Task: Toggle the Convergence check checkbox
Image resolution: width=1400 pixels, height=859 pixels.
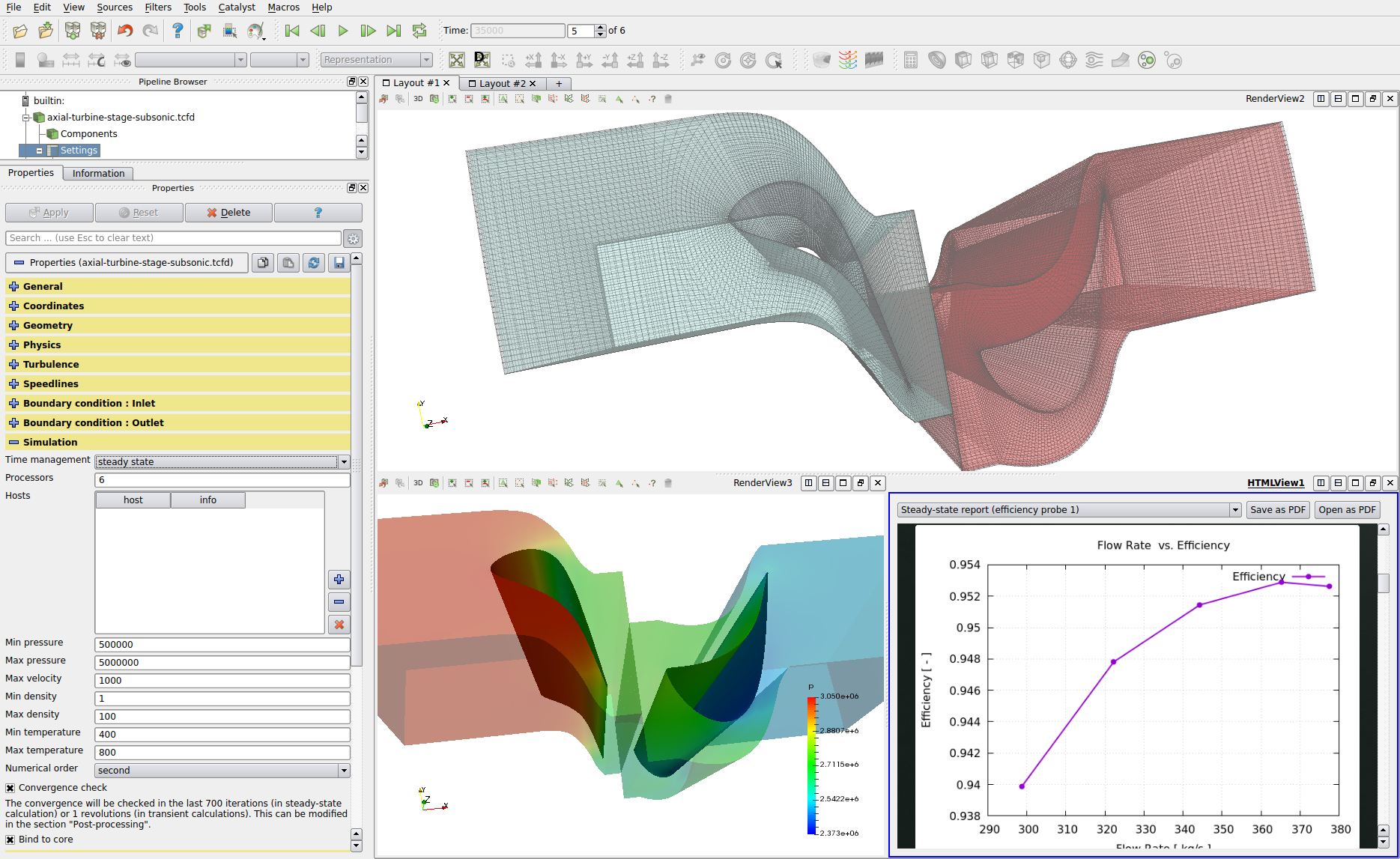Action: [10, 788]
